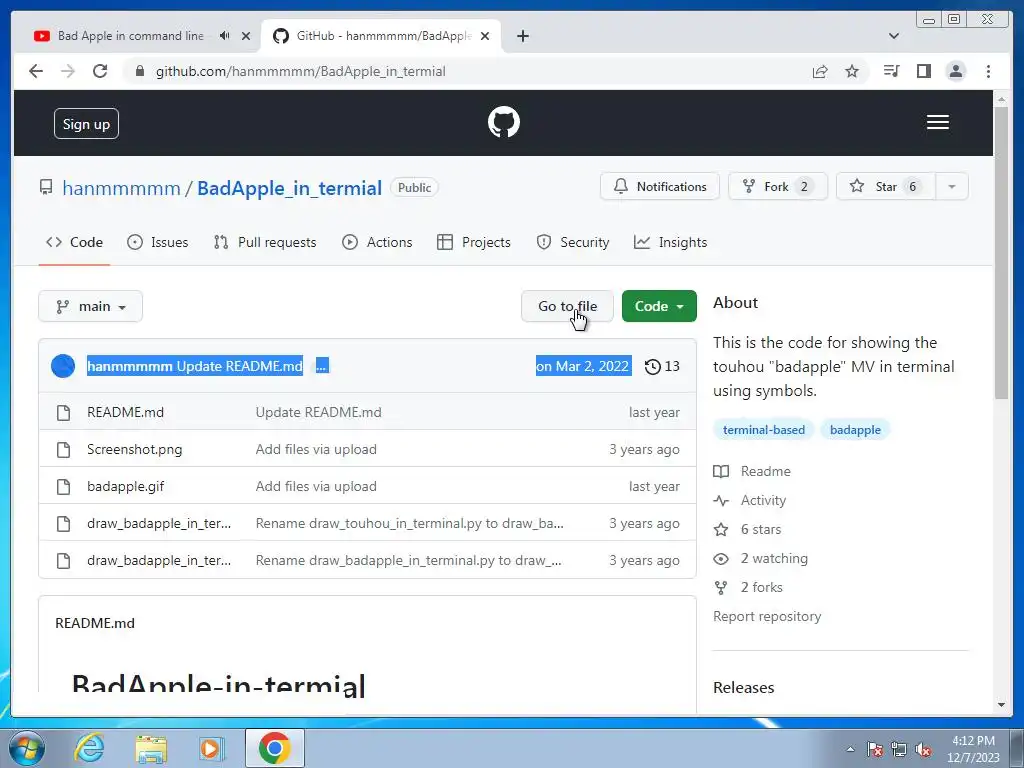Click the terminal-based topic tag
1024x768 pixels.
[763, 430]
